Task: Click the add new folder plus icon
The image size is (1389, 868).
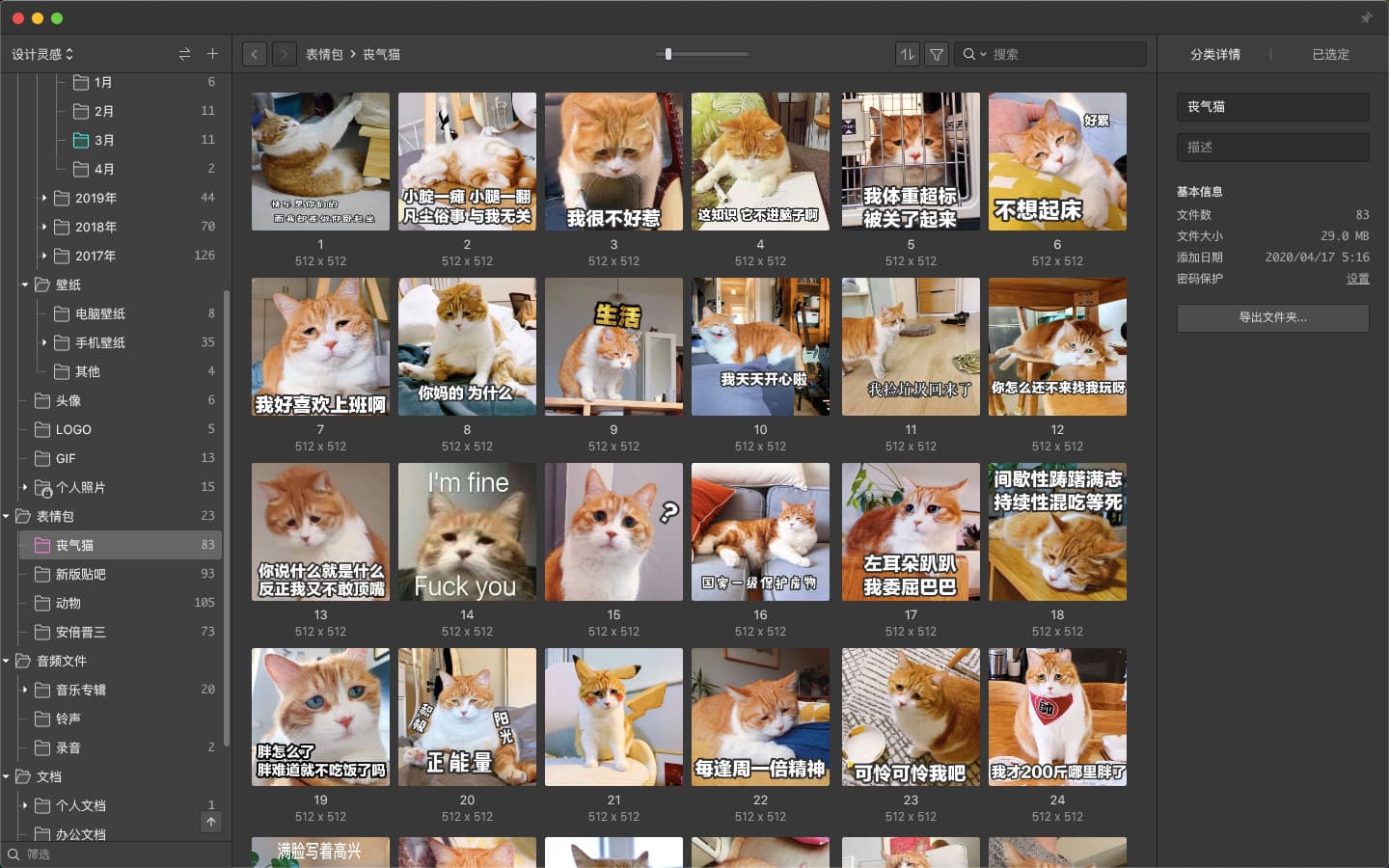Action: [x=212, y=54]
